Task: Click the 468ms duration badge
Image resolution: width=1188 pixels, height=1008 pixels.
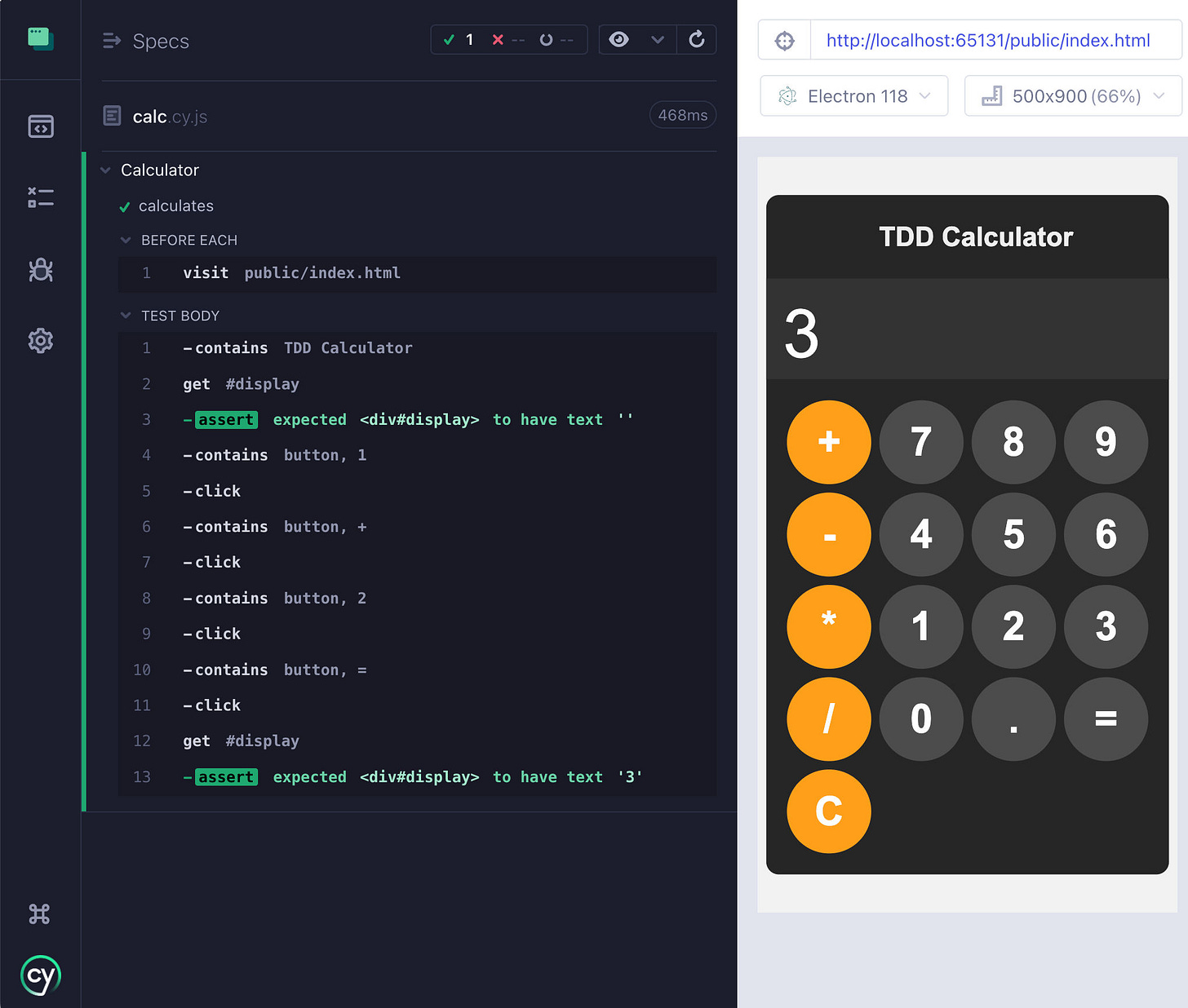Action: pos(683,116)
